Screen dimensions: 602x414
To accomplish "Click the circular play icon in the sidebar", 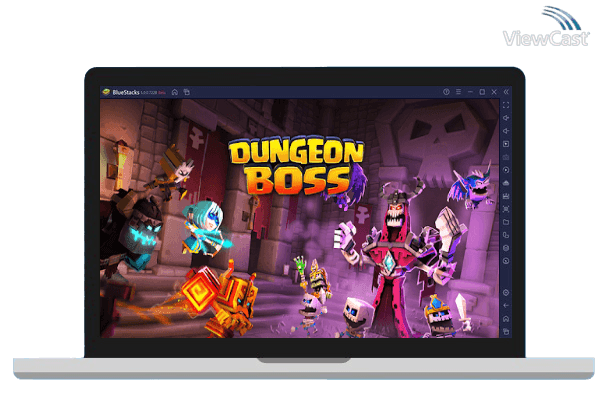I will pyautogui.click(x=506, y=170).
